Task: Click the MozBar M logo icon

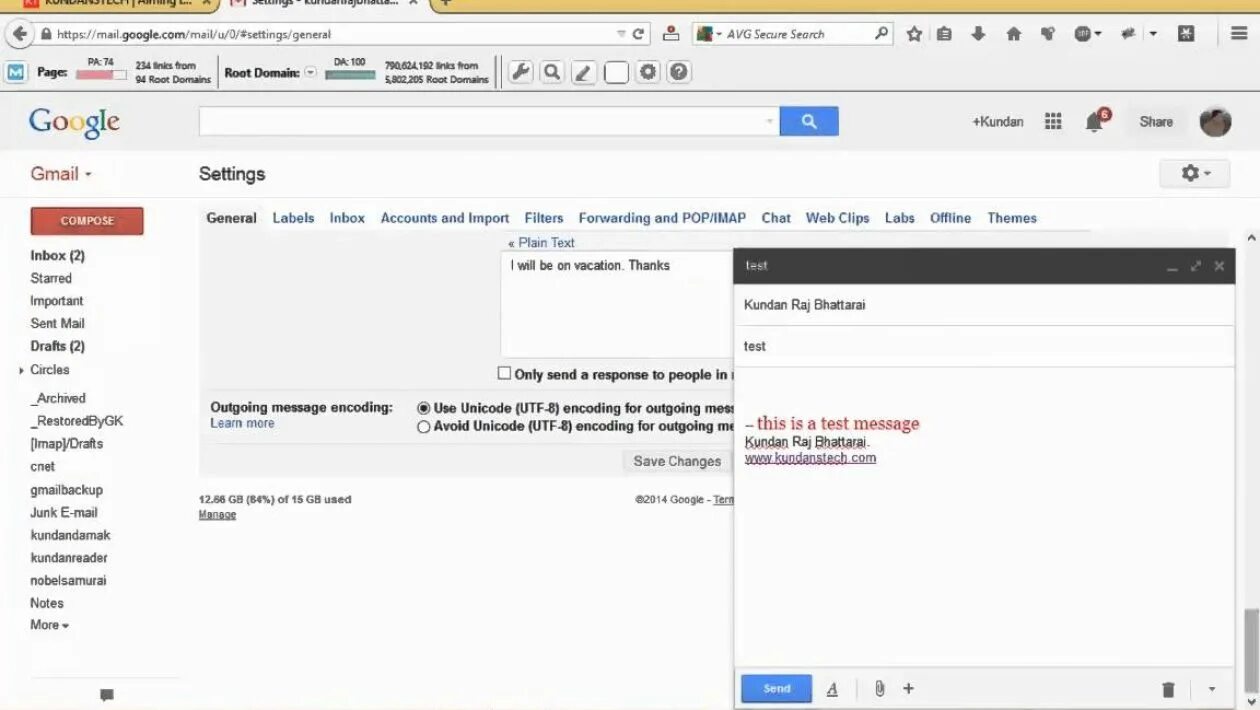Action: coord(16,72)
